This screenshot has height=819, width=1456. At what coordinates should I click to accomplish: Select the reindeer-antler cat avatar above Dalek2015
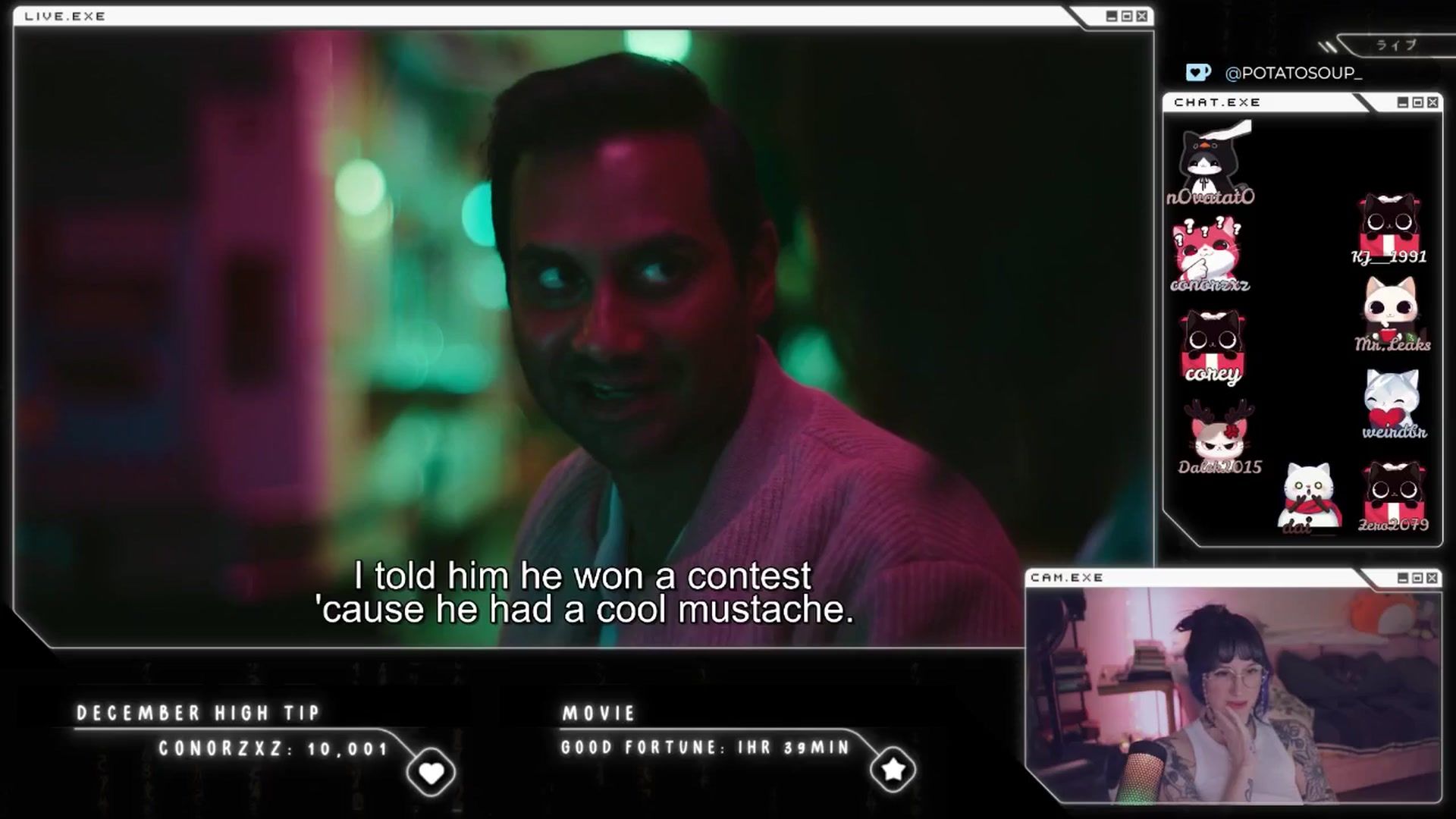click(1219, 431)
